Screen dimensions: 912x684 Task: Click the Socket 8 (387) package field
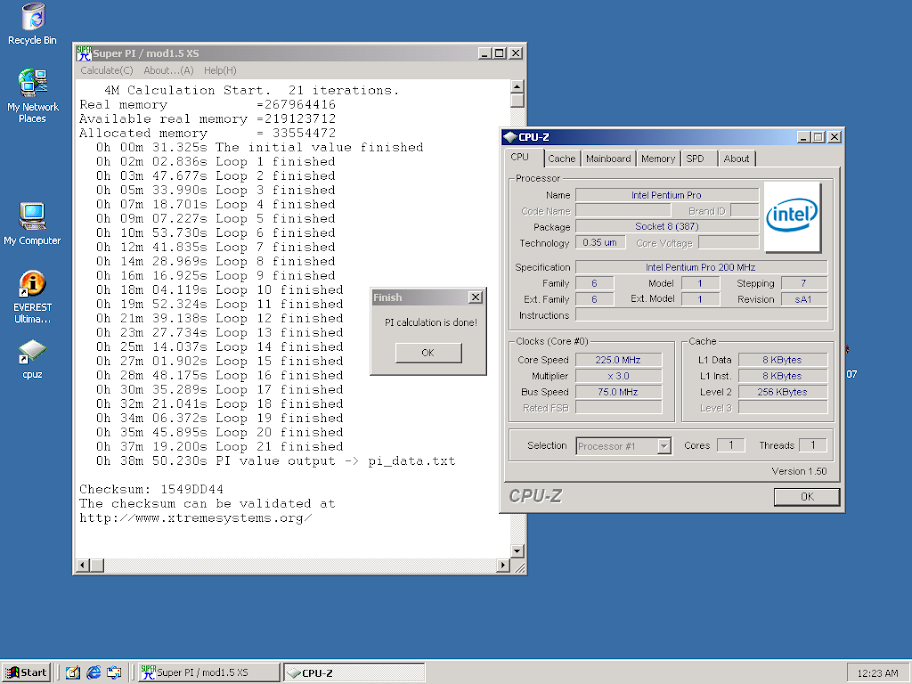(667, 226)
